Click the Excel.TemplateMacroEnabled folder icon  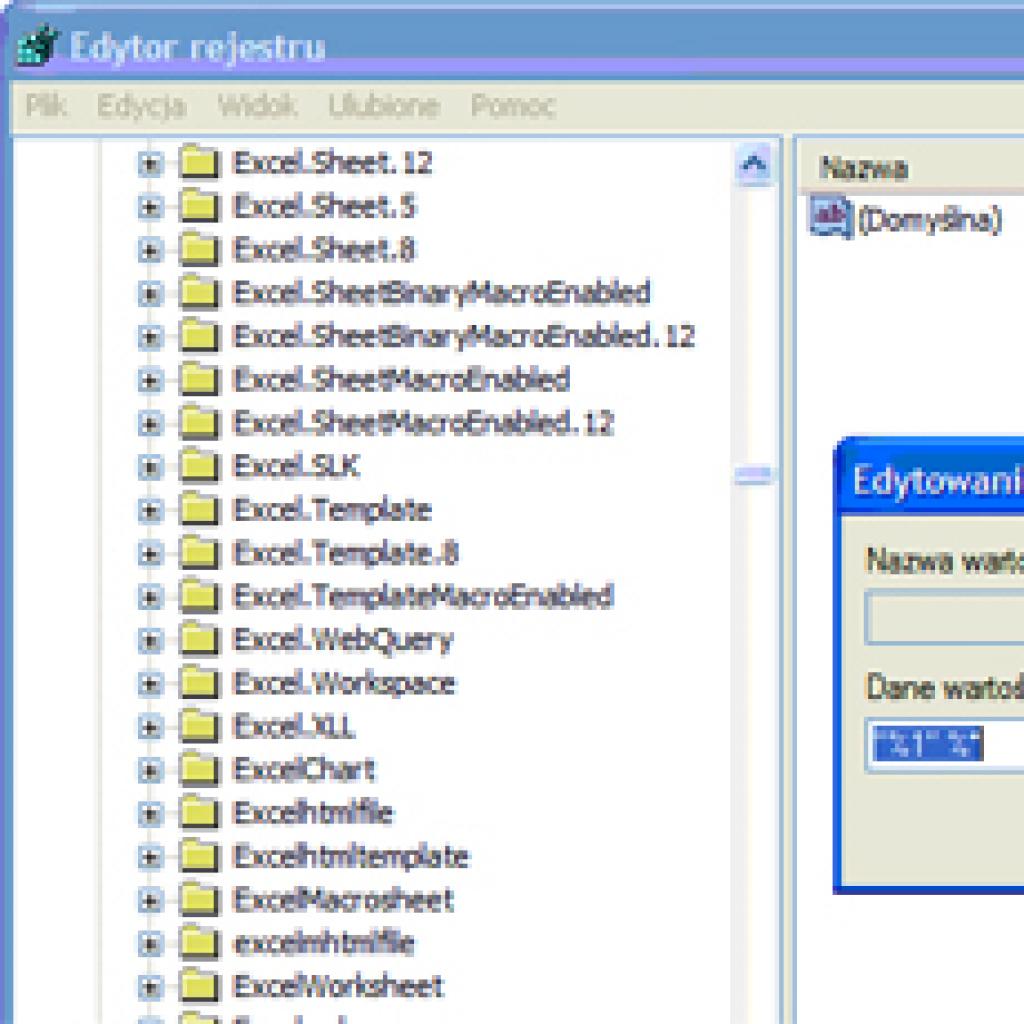coord(199,597)
